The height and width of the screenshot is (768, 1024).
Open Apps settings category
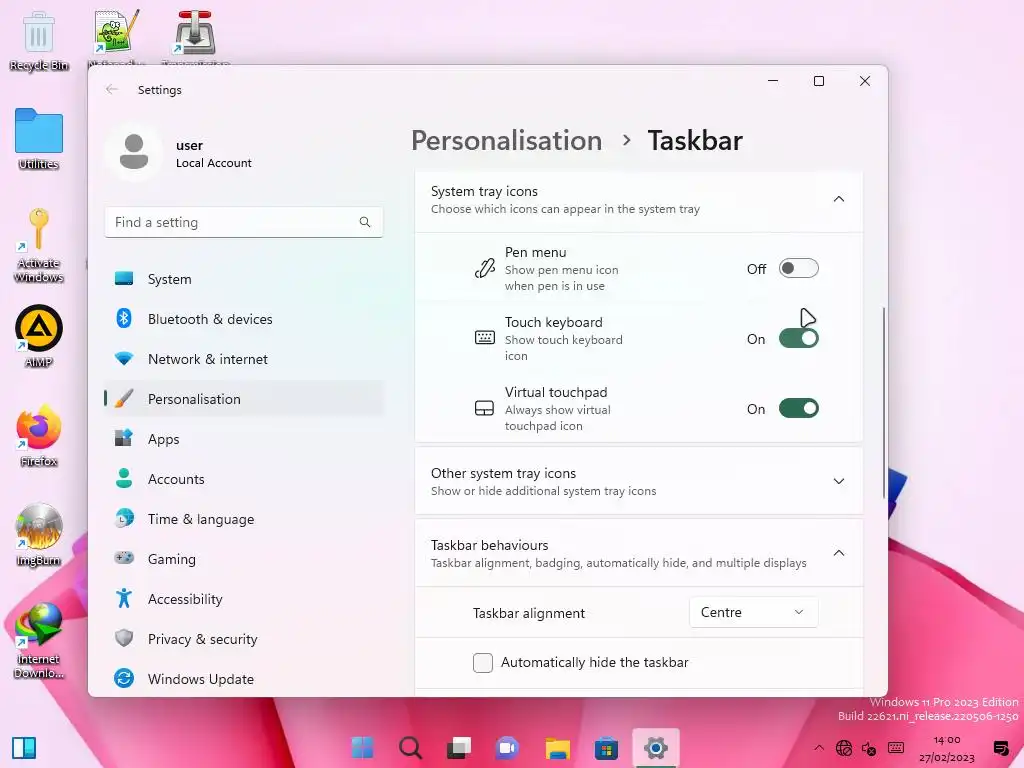pyautogui.click(x=244, y=439)
